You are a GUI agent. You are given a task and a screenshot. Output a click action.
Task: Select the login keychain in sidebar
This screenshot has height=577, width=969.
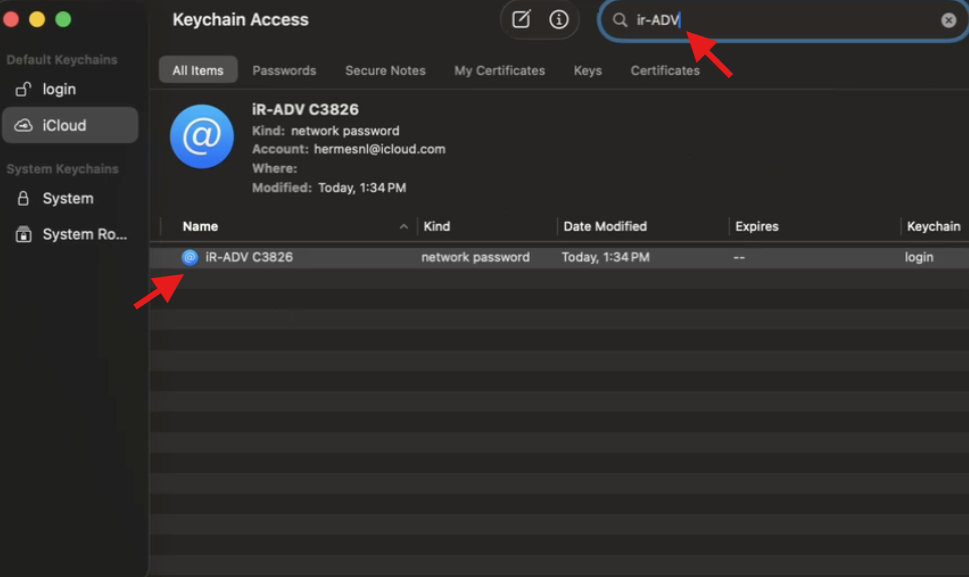point(59,89)
